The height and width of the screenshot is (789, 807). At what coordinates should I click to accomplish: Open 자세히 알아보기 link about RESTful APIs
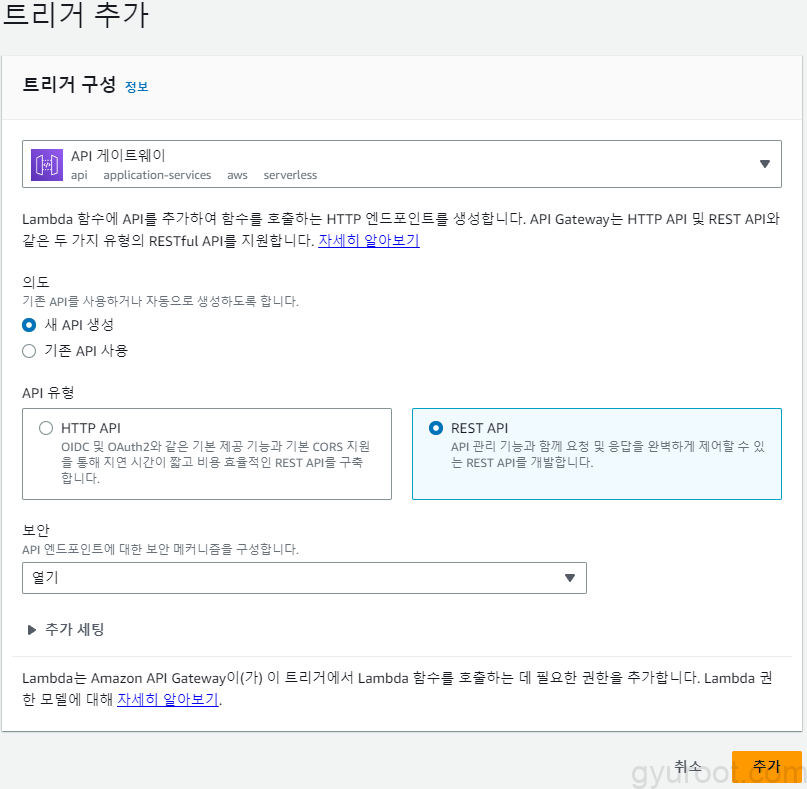pyautogui.click(x=368, y=241)
